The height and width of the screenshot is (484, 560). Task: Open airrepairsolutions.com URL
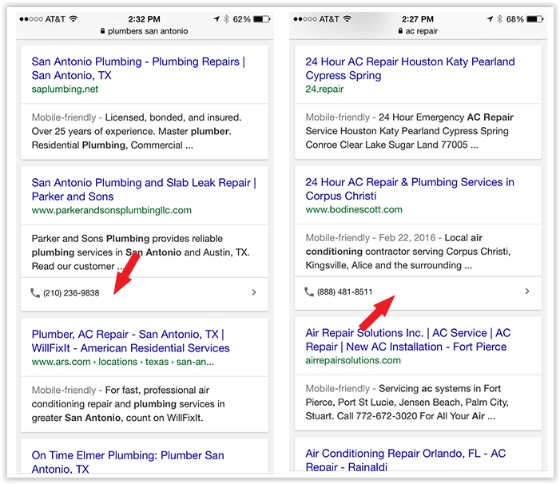353,360
